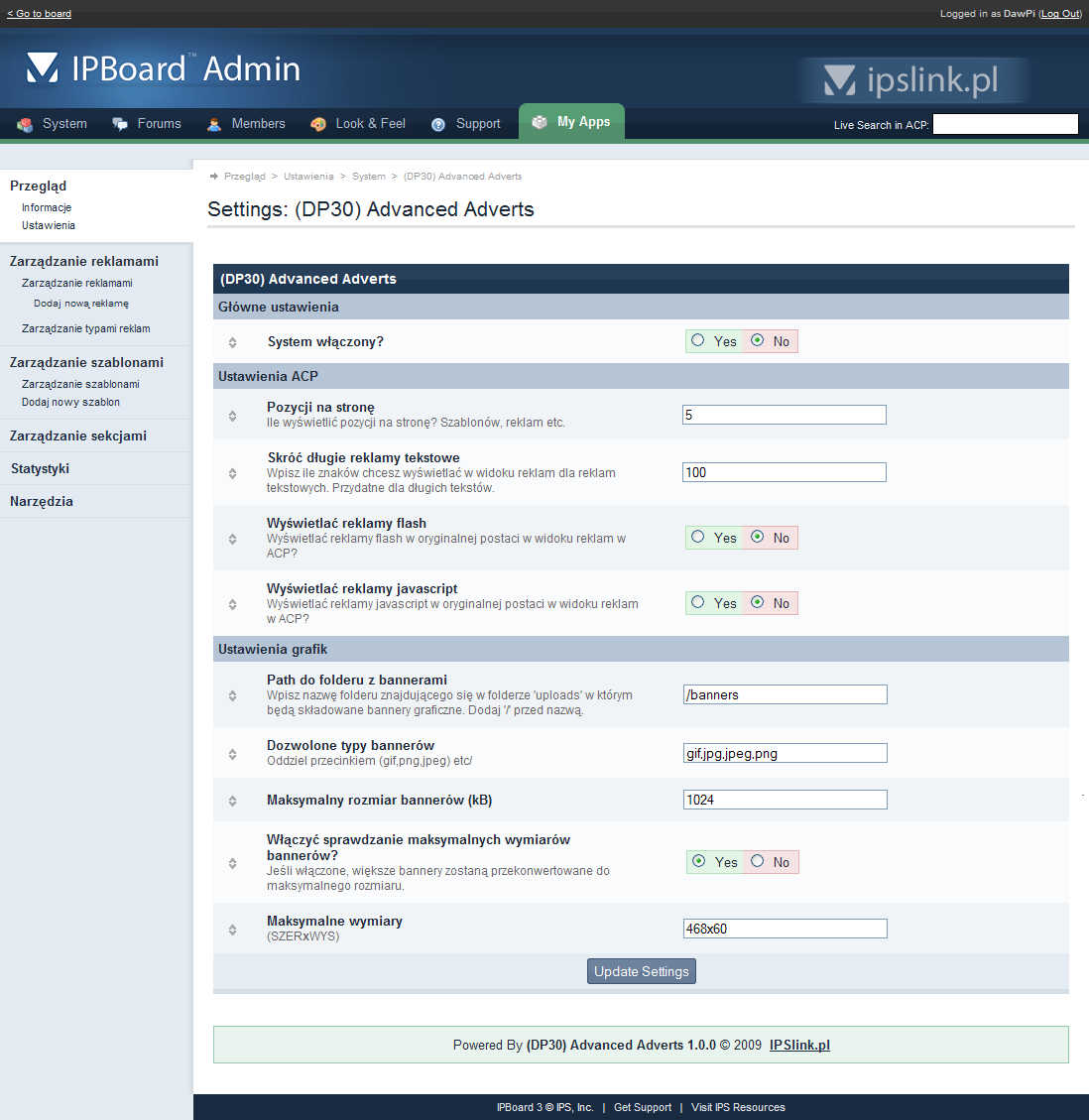Follow the Log Out link

click(1059, 14)
